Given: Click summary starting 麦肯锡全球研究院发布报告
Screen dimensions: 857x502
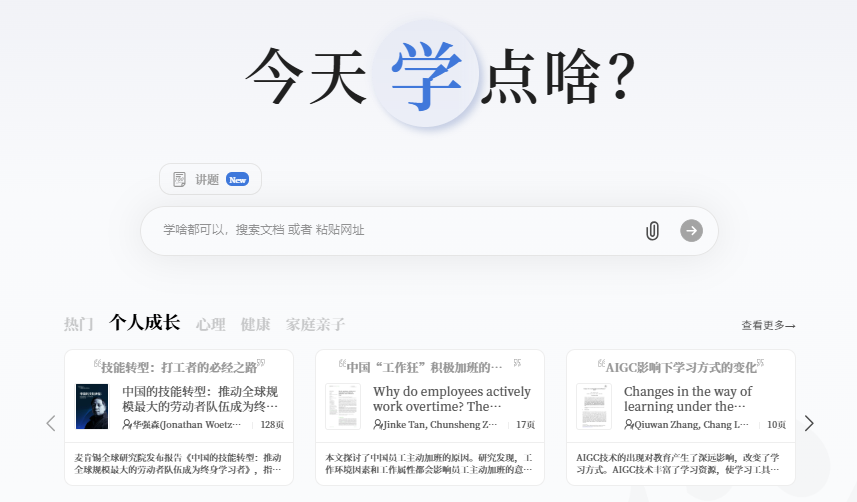Looking at the screenshot, I should pyautogui.click(x=178, y=464).
